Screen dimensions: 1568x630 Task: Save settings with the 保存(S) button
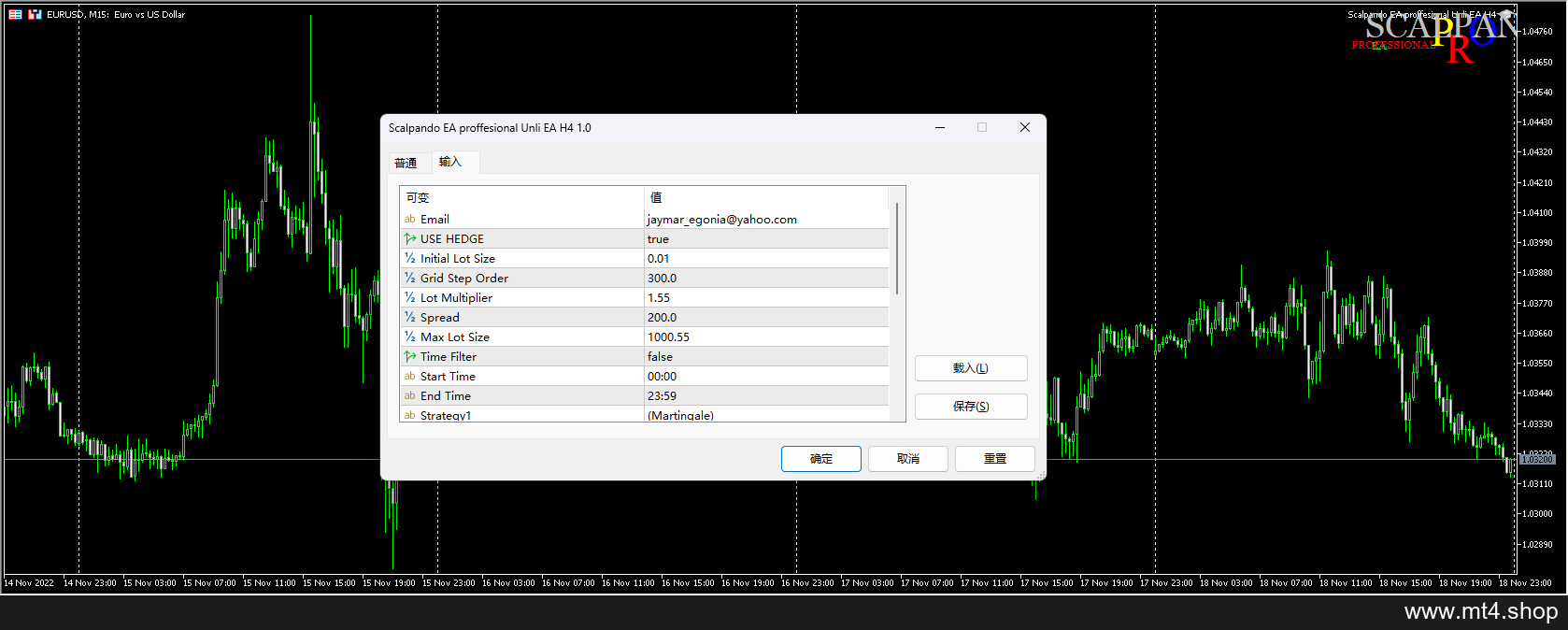(x=971, y=407)
